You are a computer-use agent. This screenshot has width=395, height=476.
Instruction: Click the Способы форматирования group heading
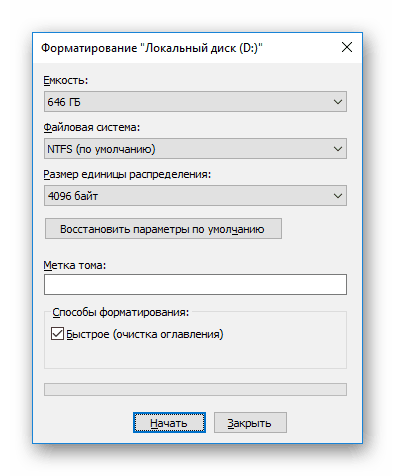(x=121, y=312)
